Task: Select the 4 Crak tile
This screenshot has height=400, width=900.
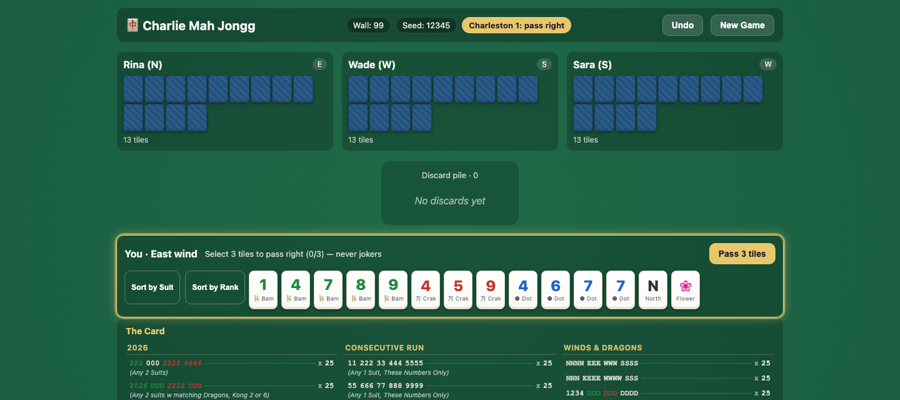Action: [425, 290]
